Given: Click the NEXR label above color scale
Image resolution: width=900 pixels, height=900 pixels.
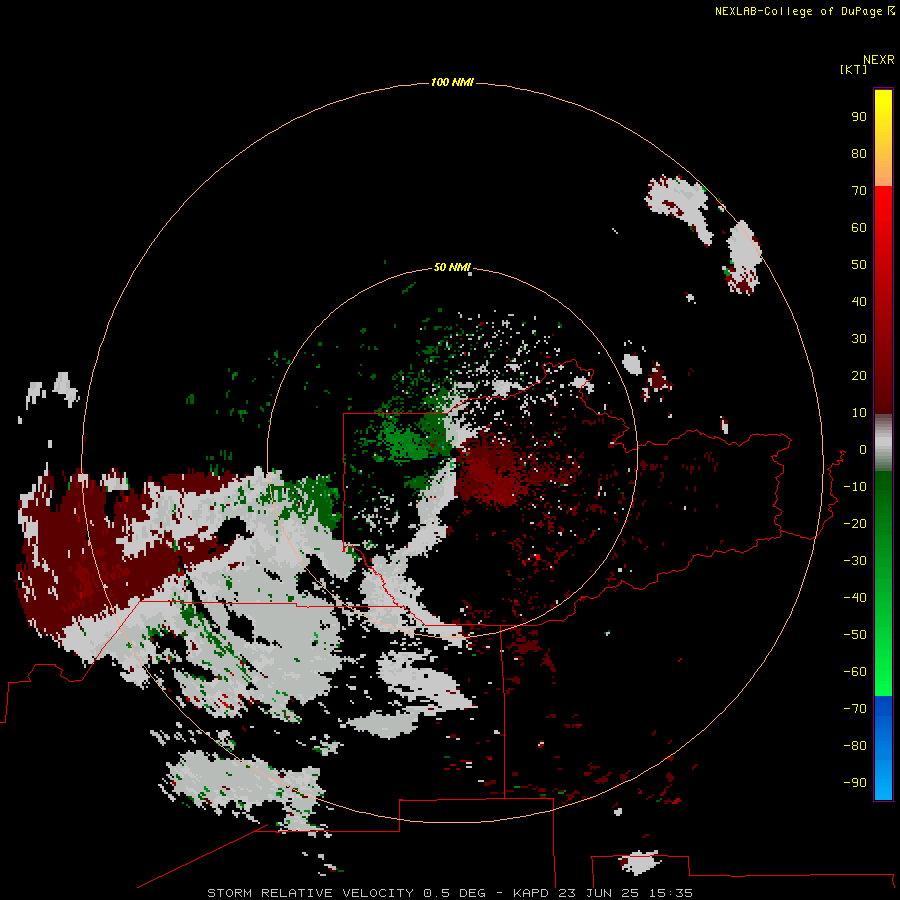Looking at the screenshot, I should point(879,60).
